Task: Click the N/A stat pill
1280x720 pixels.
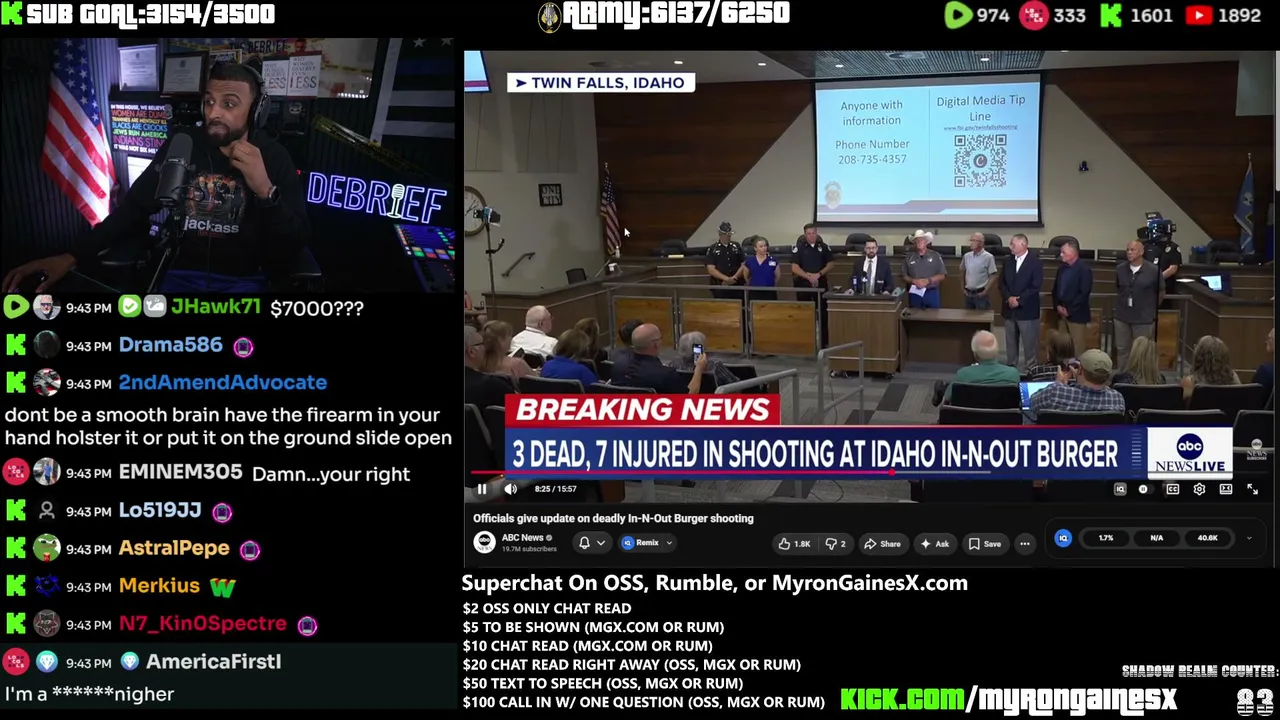Action: 1156,538
